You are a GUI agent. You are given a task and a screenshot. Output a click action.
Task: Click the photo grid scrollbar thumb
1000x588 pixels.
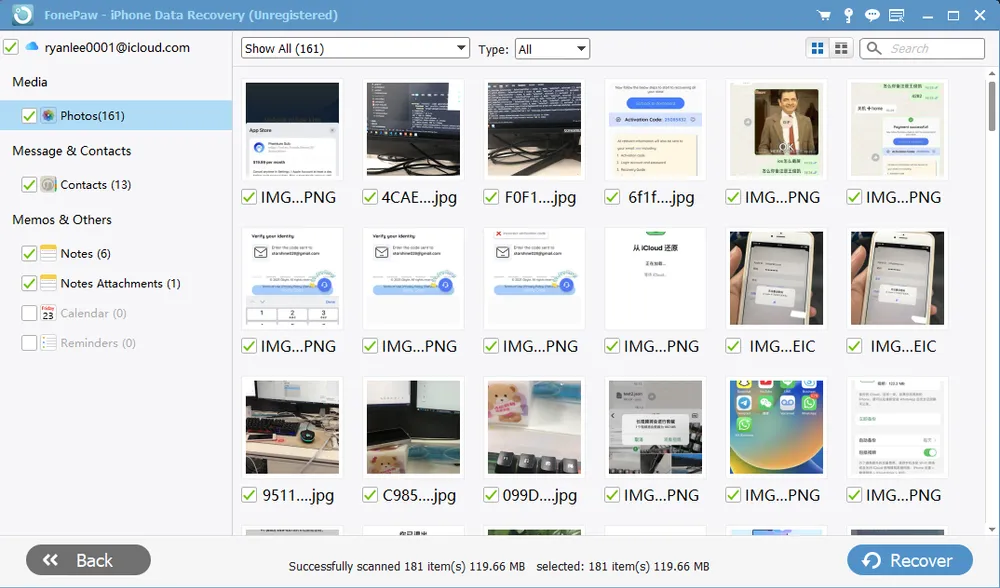coord(992,106)
